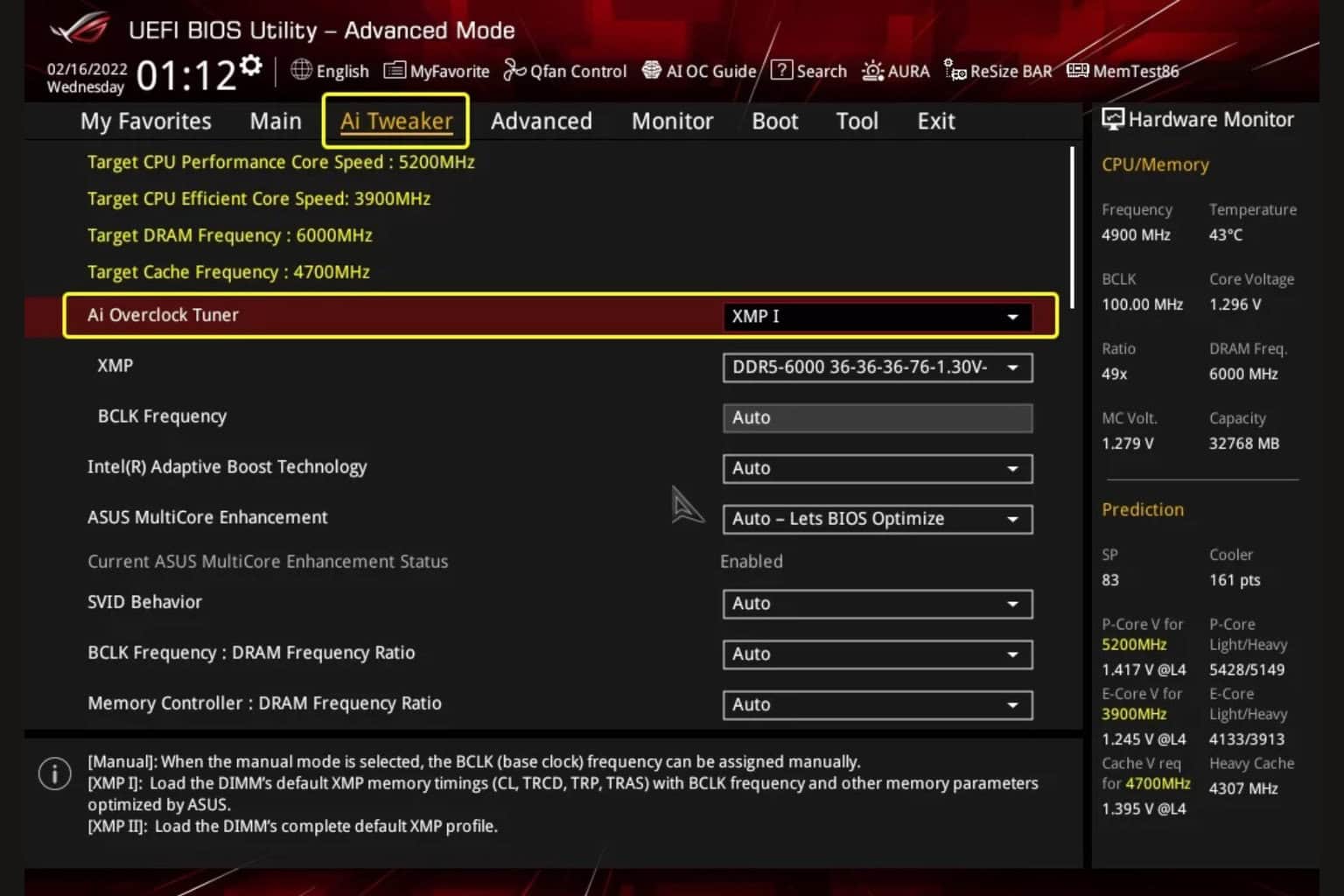
Task: Click the Qfan Control fan icon
Action: coord(514,70)
